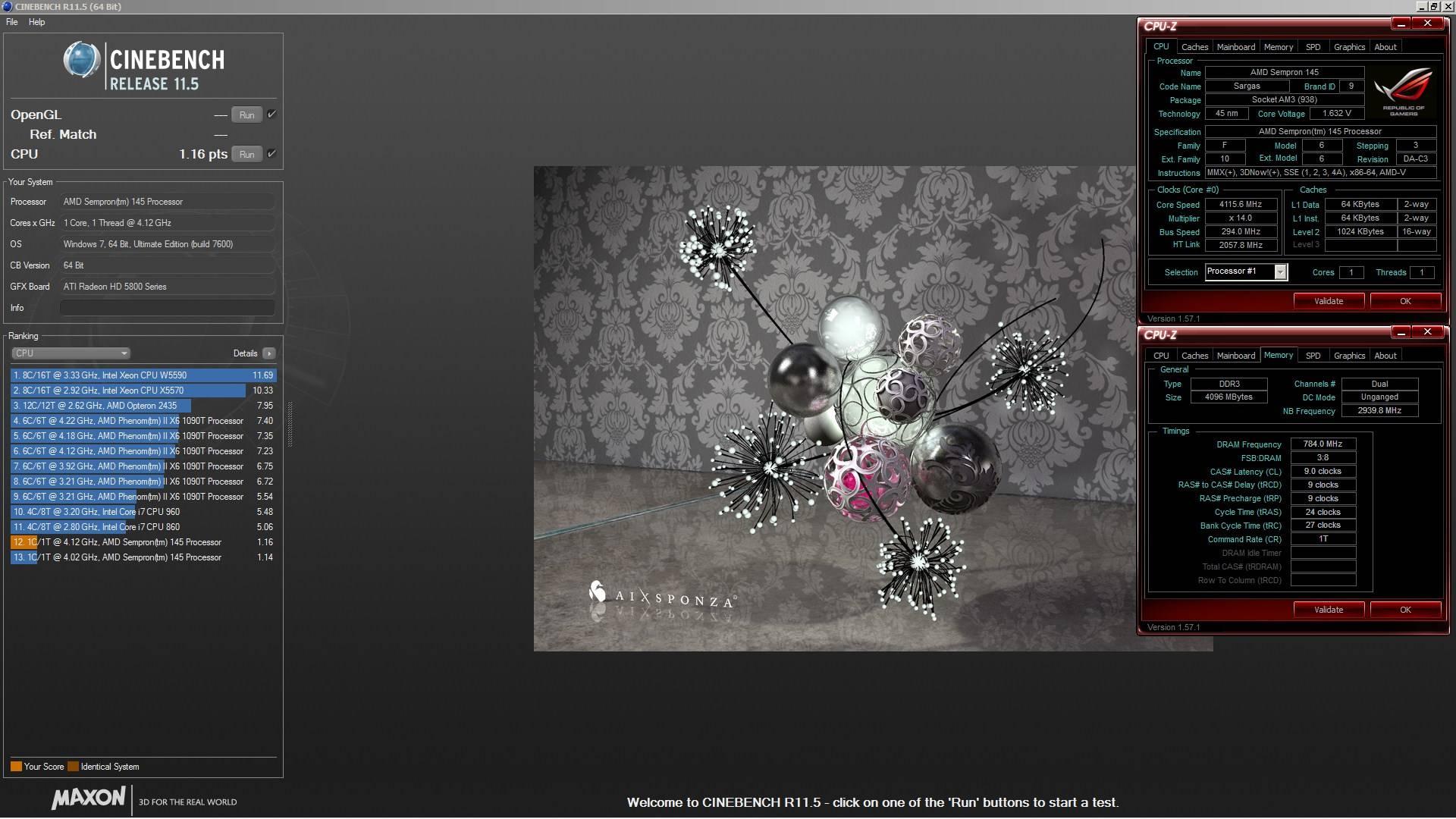The width and height of the screenshot is (1456, 819).
Task: Expand ranking Details arrow
Action: tap(268, 353)
